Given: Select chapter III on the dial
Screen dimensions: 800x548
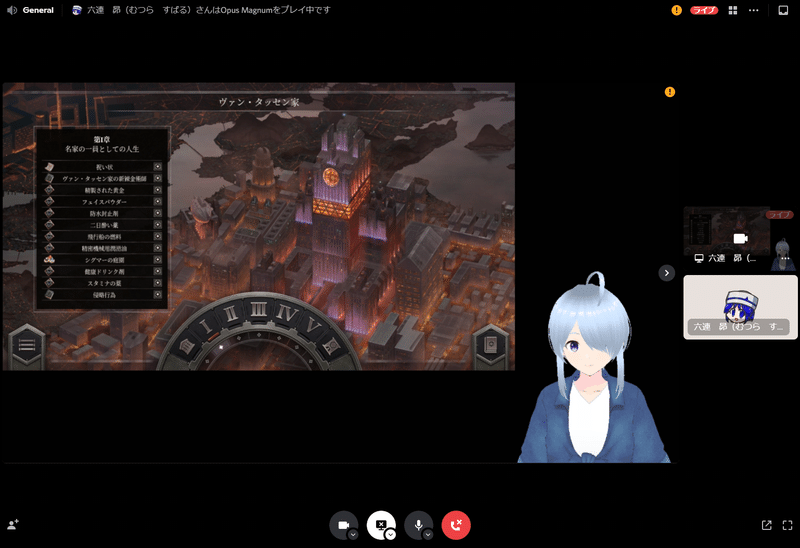Looking at the screenshot, I should point(258,309).
